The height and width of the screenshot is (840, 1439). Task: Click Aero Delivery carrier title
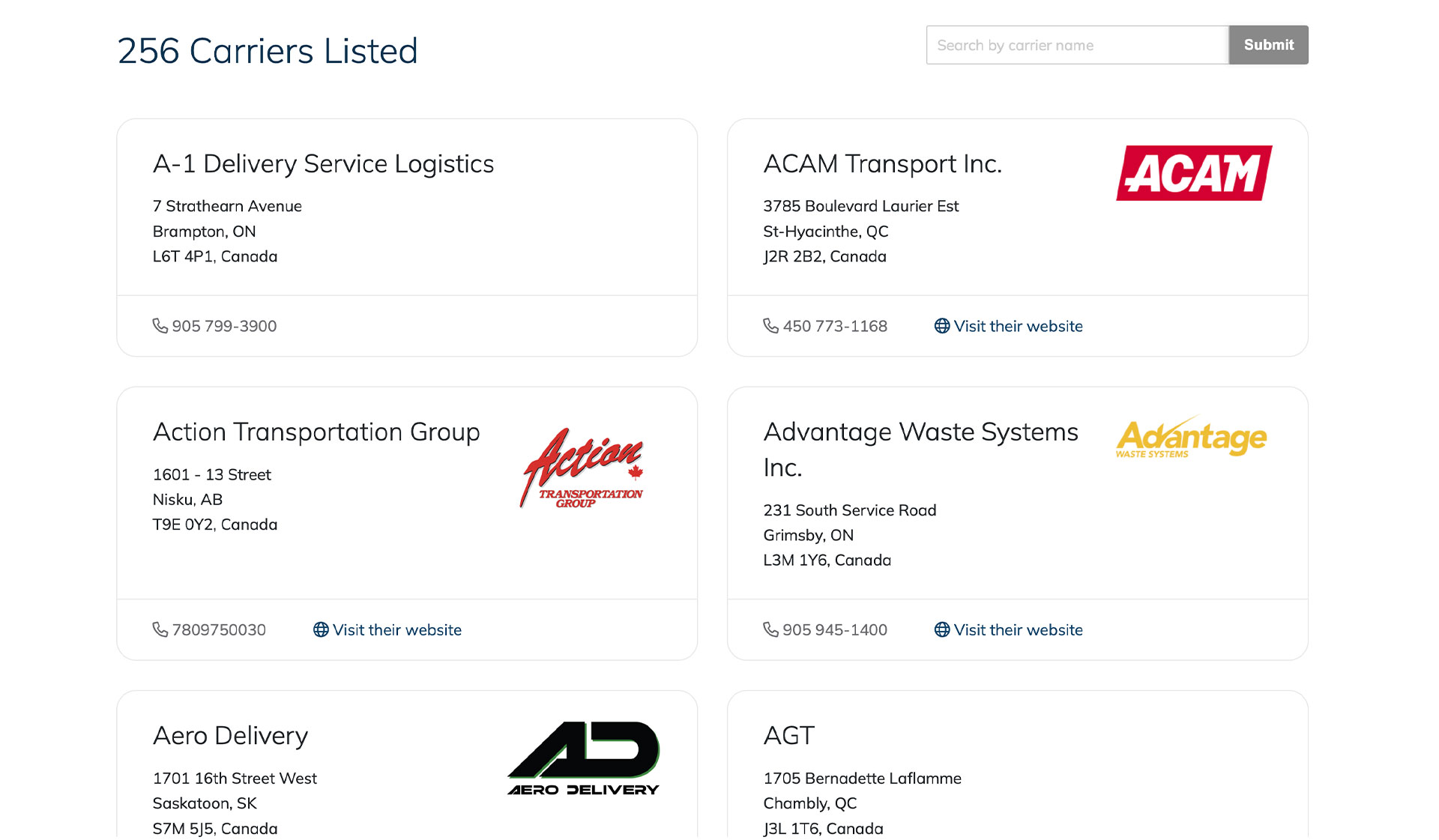tap(230, 736)
